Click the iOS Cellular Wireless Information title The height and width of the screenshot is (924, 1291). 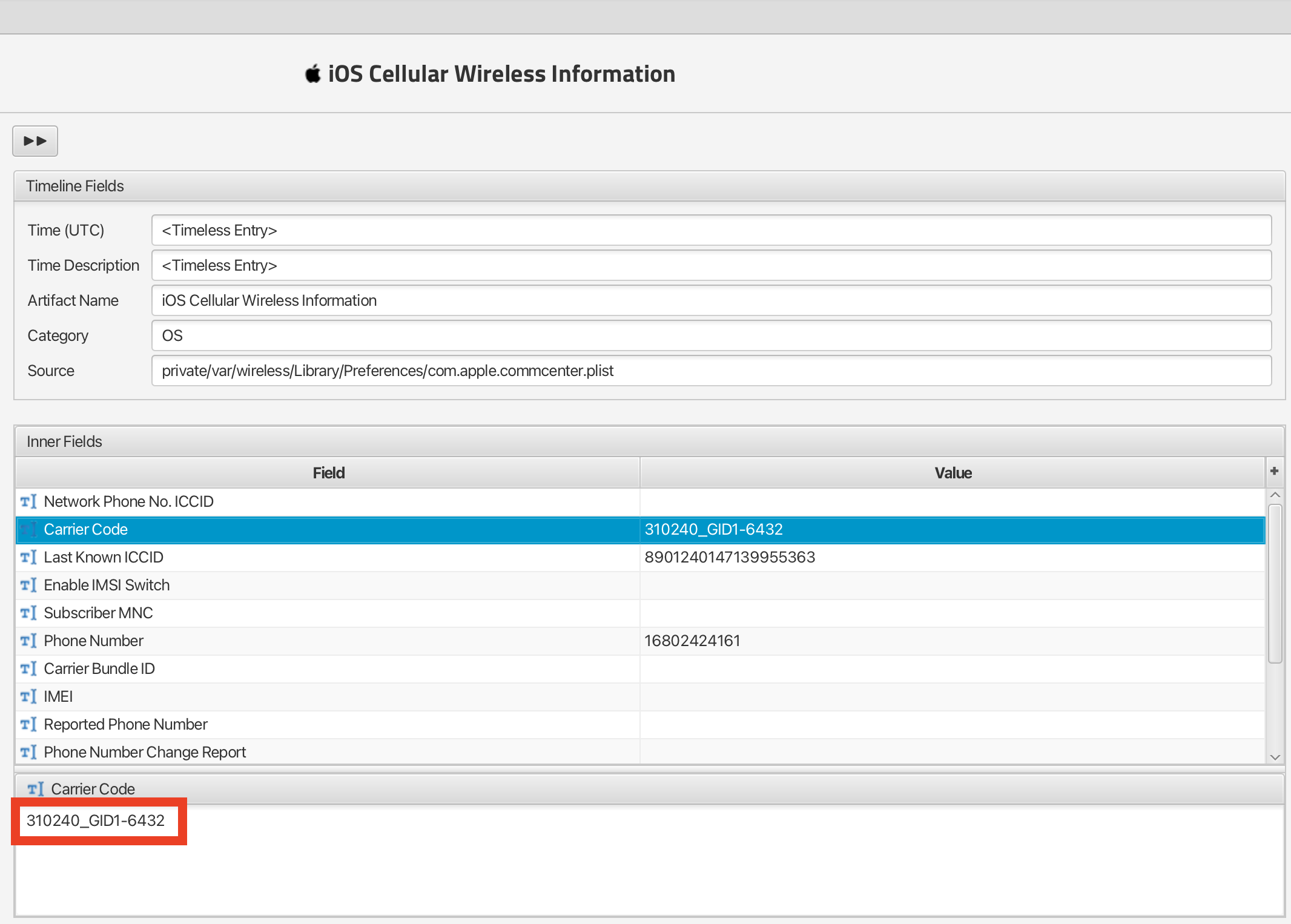tap(501, 74)
